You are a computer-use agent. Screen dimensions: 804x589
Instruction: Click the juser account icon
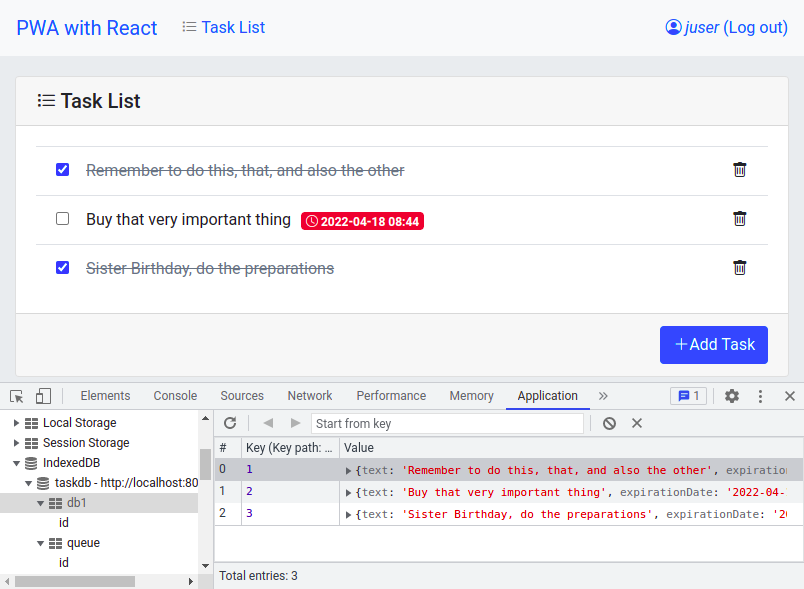pos(674,27)
